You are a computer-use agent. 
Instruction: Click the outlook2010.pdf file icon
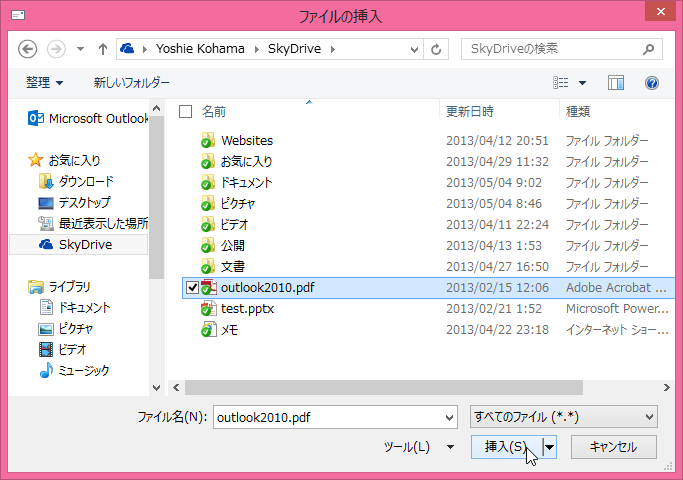point(209,287)
